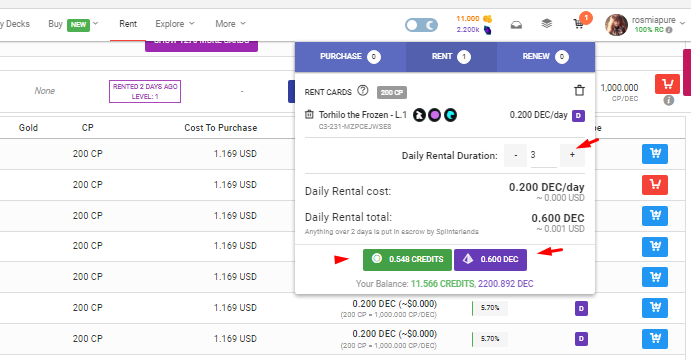The width and height of the screenshot is (691, 360).
Task: Click the D badge in last row
Action: point(581,339)
